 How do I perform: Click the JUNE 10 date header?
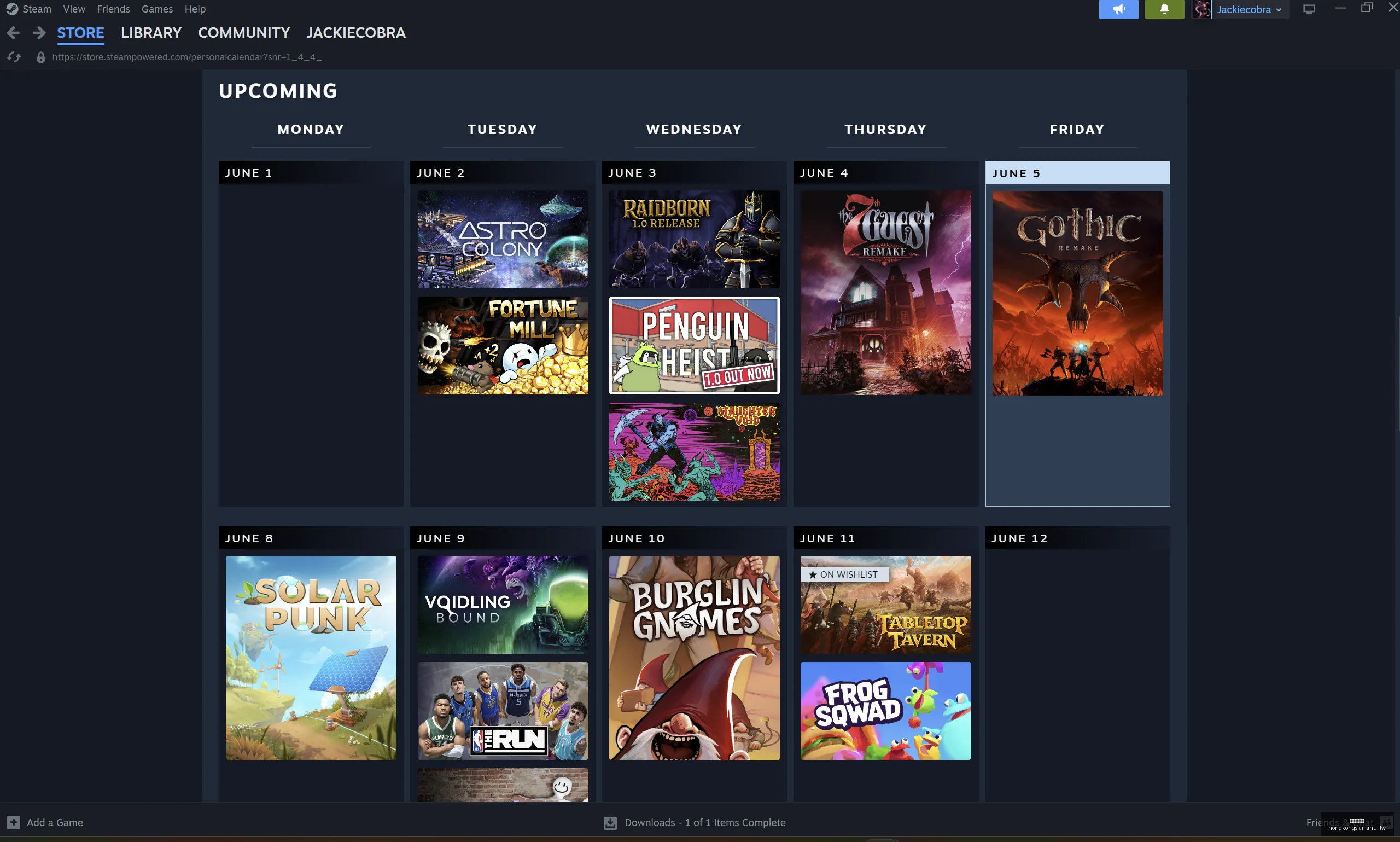694,538
